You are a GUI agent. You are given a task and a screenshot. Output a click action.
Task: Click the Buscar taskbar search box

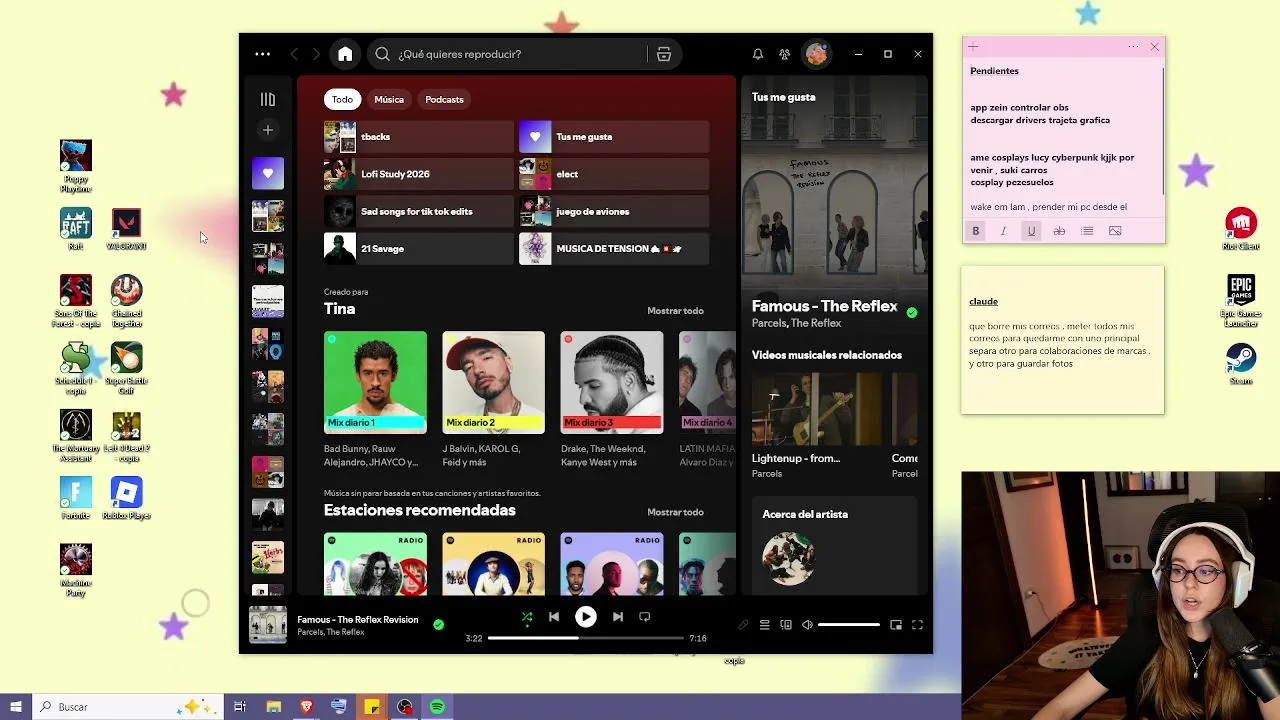coord(127,707)
